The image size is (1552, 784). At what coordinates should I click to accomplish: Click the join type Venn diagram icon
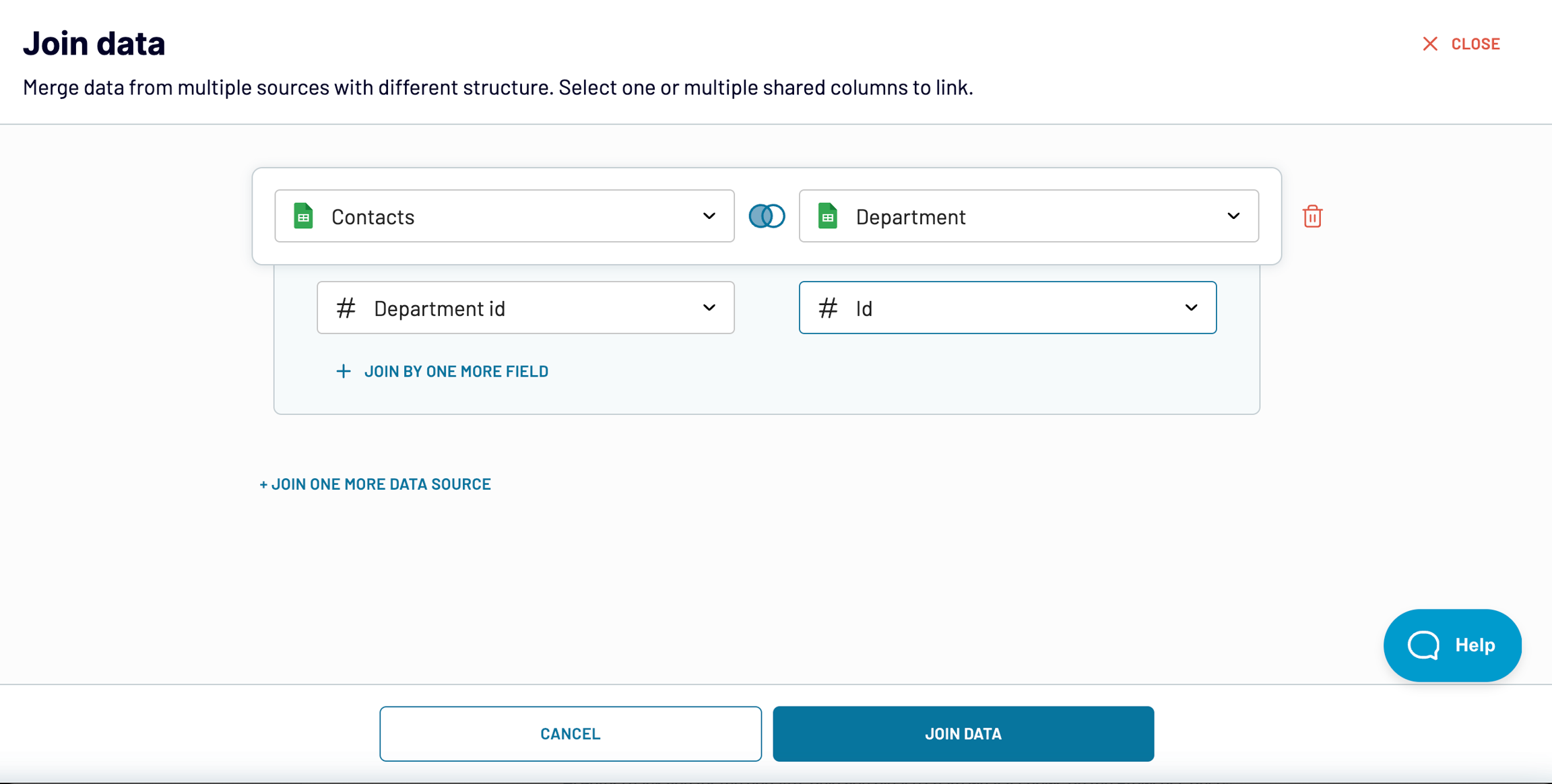[767, 216]
